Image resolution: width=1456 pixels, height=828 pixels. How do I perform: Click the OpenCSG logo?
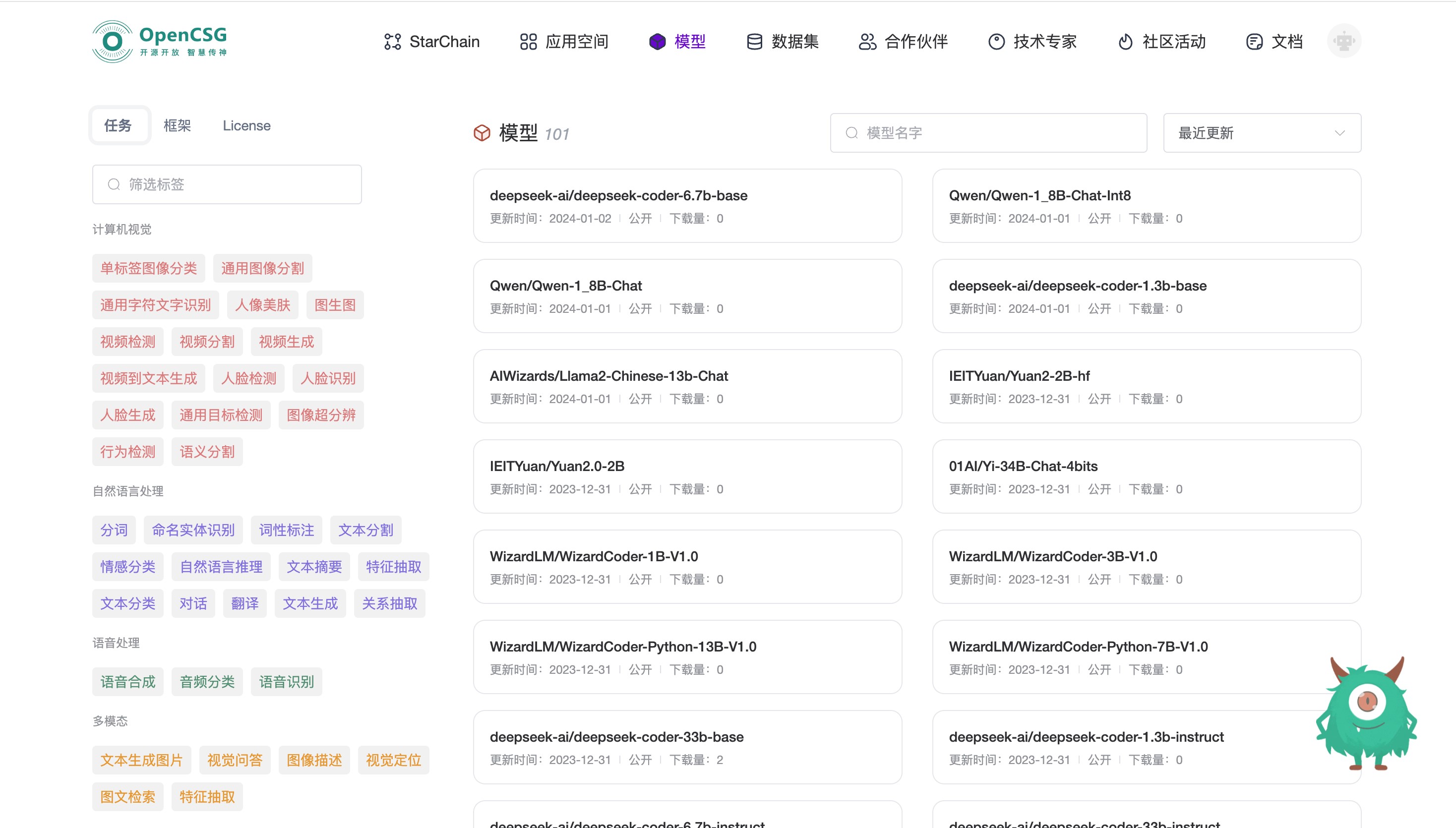[x=160, y=41]
